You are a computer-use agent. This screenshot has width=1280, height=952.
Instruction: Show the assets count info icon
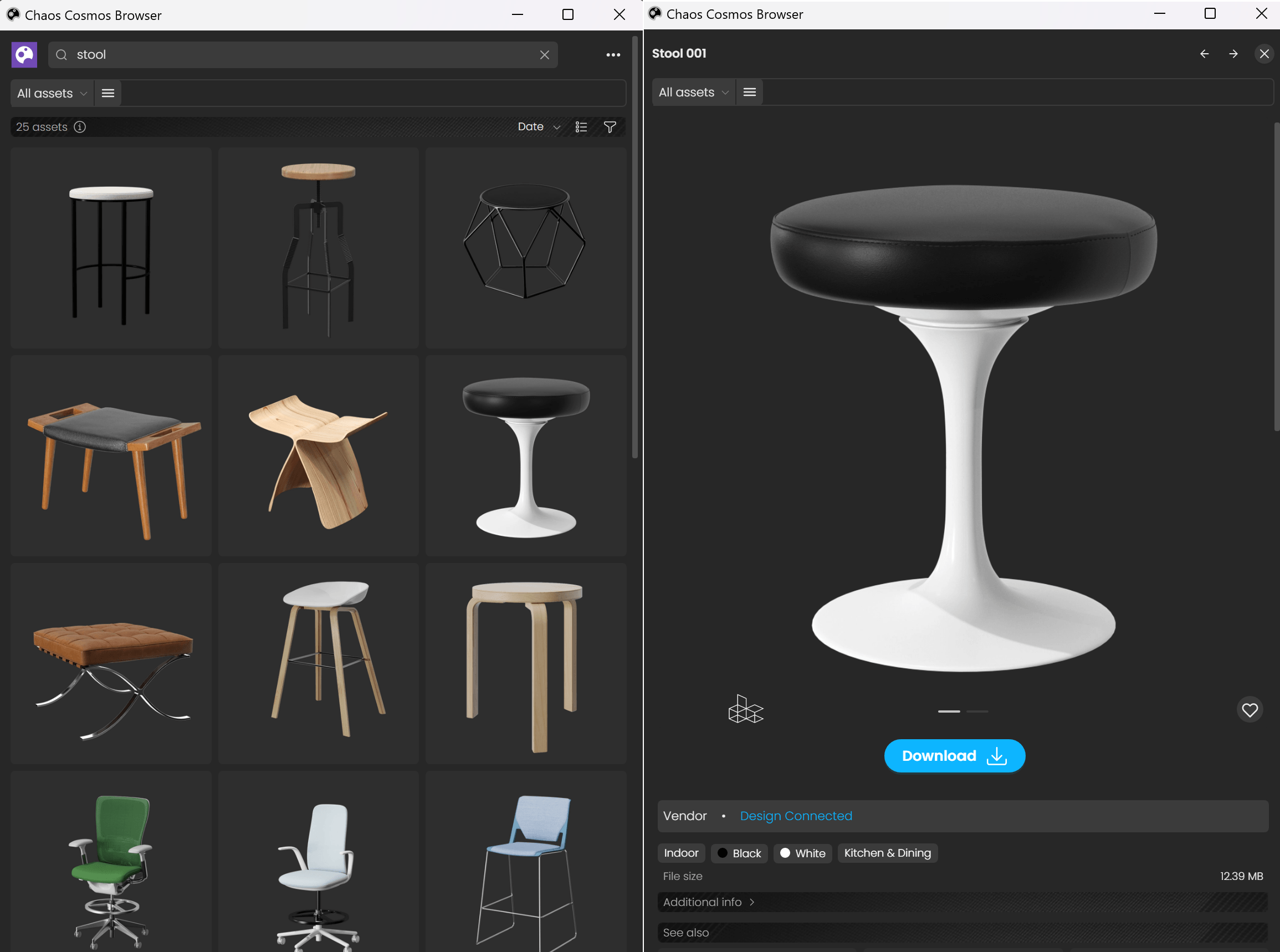[x=80, y=127]
